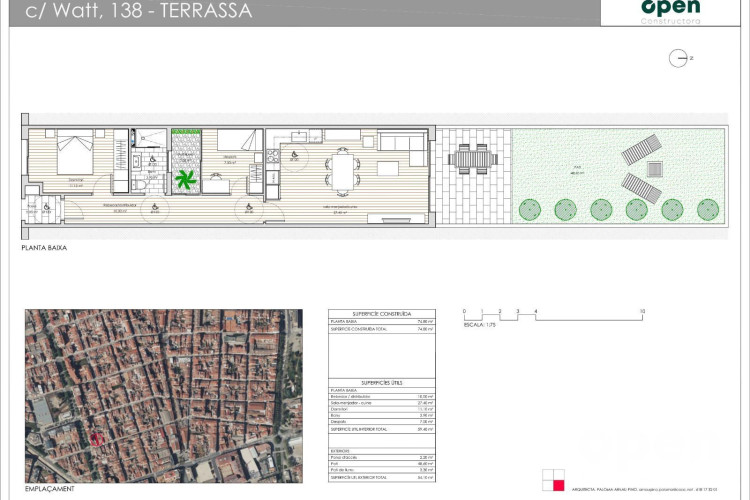
Task: Click the outdoor terrace table set
Action: pos(473,158)
